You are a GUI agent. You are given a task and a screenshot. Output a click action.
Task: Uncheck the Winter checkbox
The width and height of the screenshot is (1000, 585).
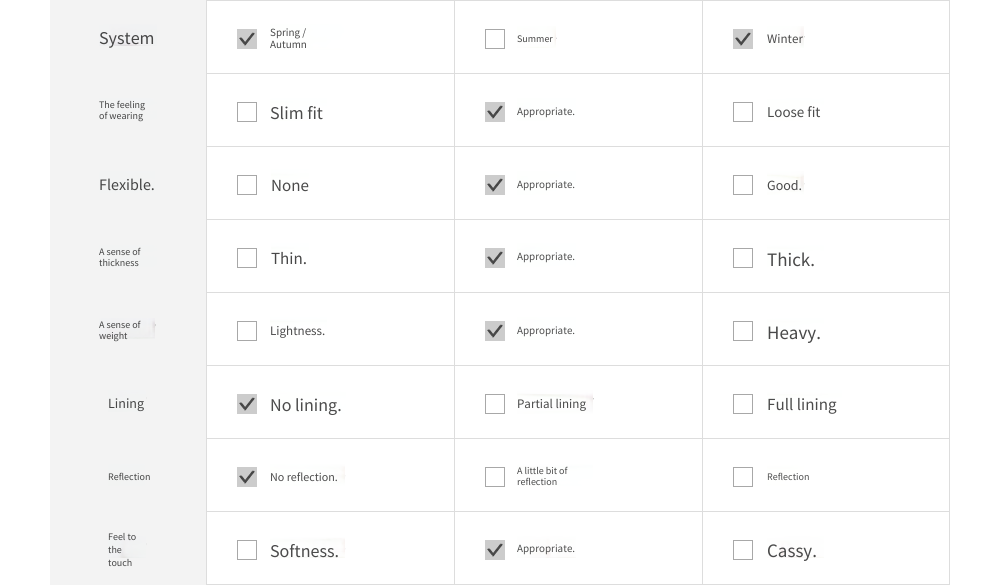pos(743,39)
